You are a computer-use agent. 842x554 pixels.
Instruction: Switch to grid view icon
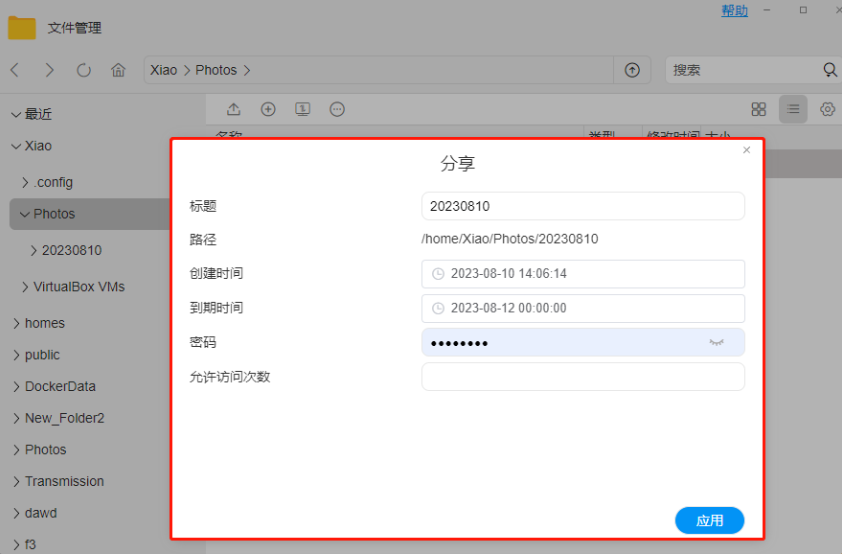[759, 109]
